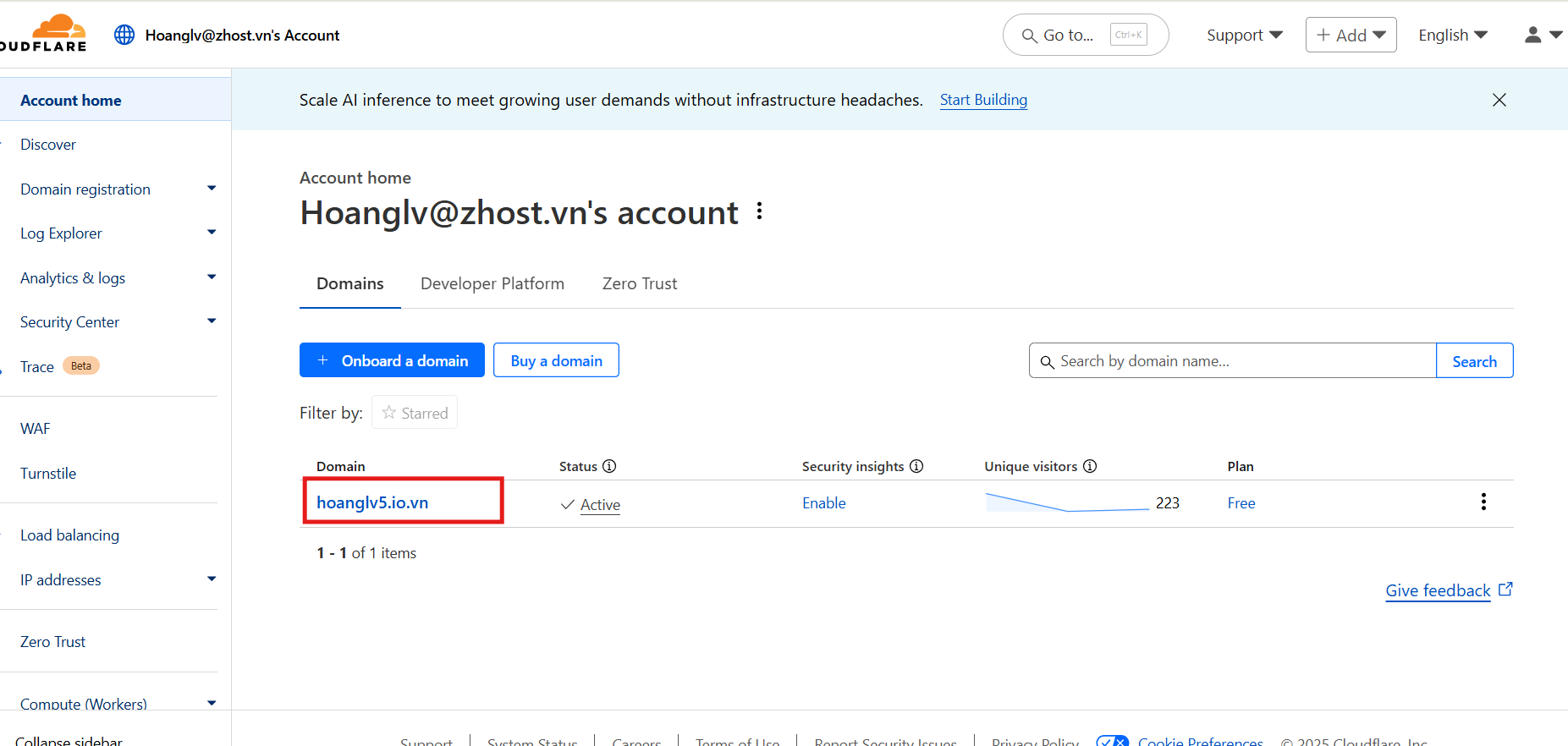Click the unique visitors sparkline chart
The height and width of the screenshot is (746, 1568).
point(1067,502)
